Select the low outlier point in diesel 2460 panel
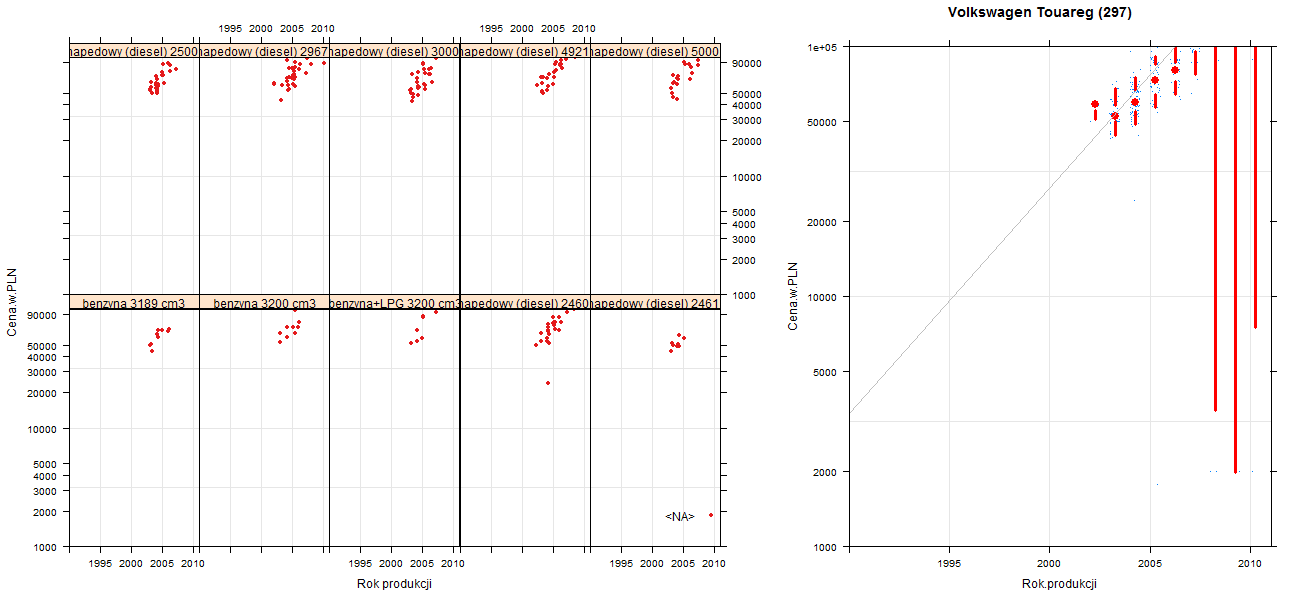Screen dimensions: 1300x600 [x=548, y=383]
